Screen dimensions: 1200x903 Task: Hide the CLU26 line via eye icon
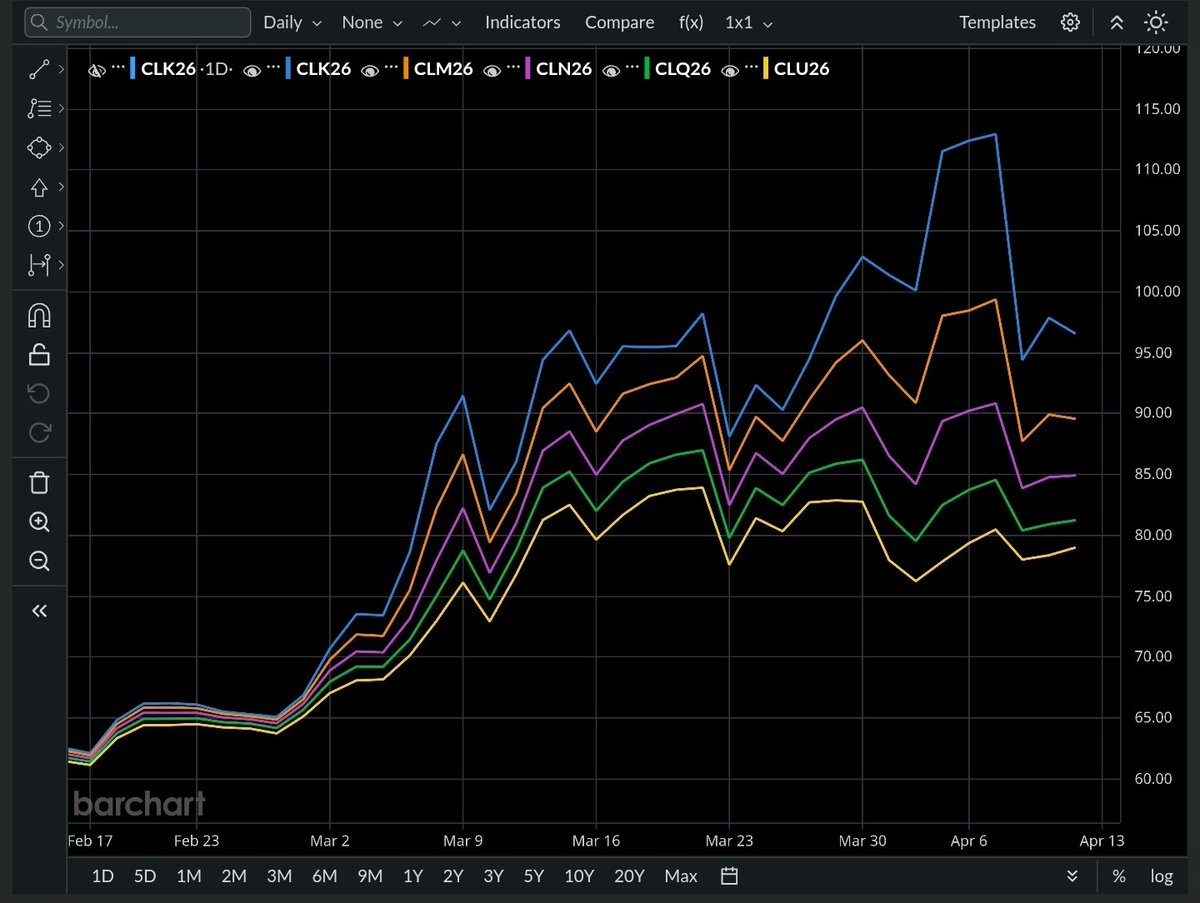pos(732,69)
